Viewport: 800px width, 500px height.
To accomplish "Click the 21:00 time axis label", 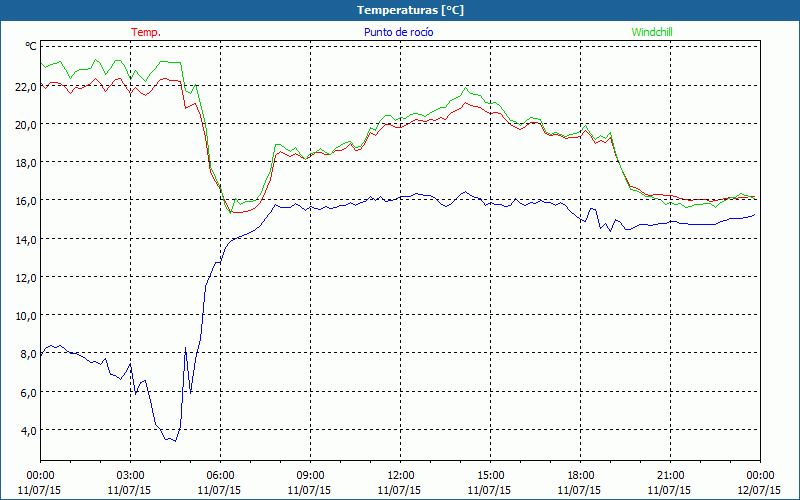I will tap(670, 476).
